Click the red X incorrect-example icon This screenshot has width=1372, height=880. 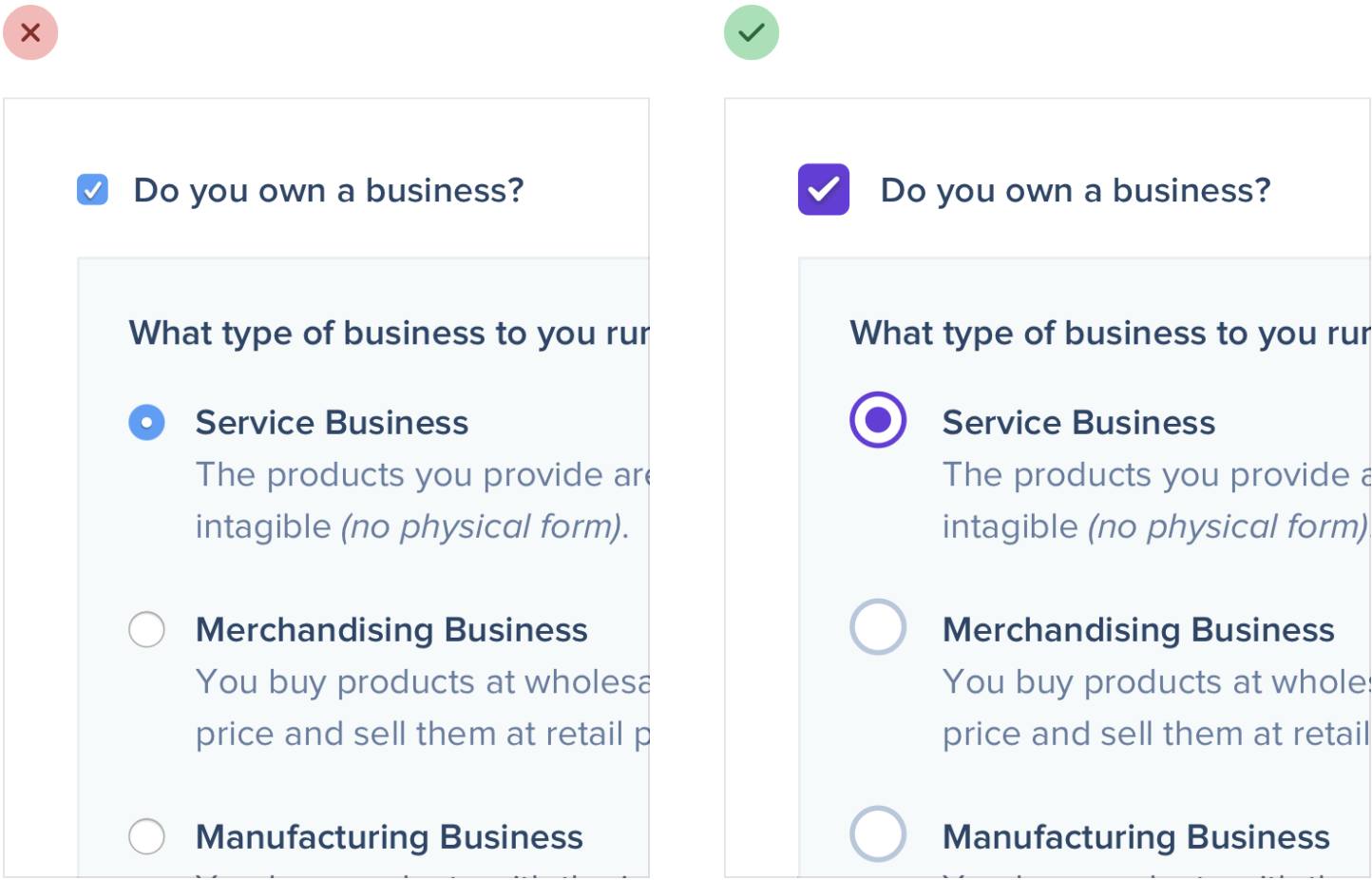pos(30,32)
